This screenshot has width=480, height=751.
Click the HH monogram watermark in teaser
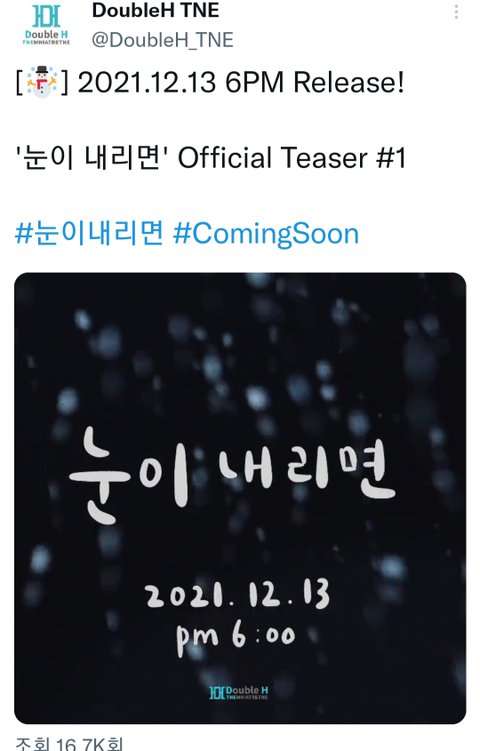[217, 693]
